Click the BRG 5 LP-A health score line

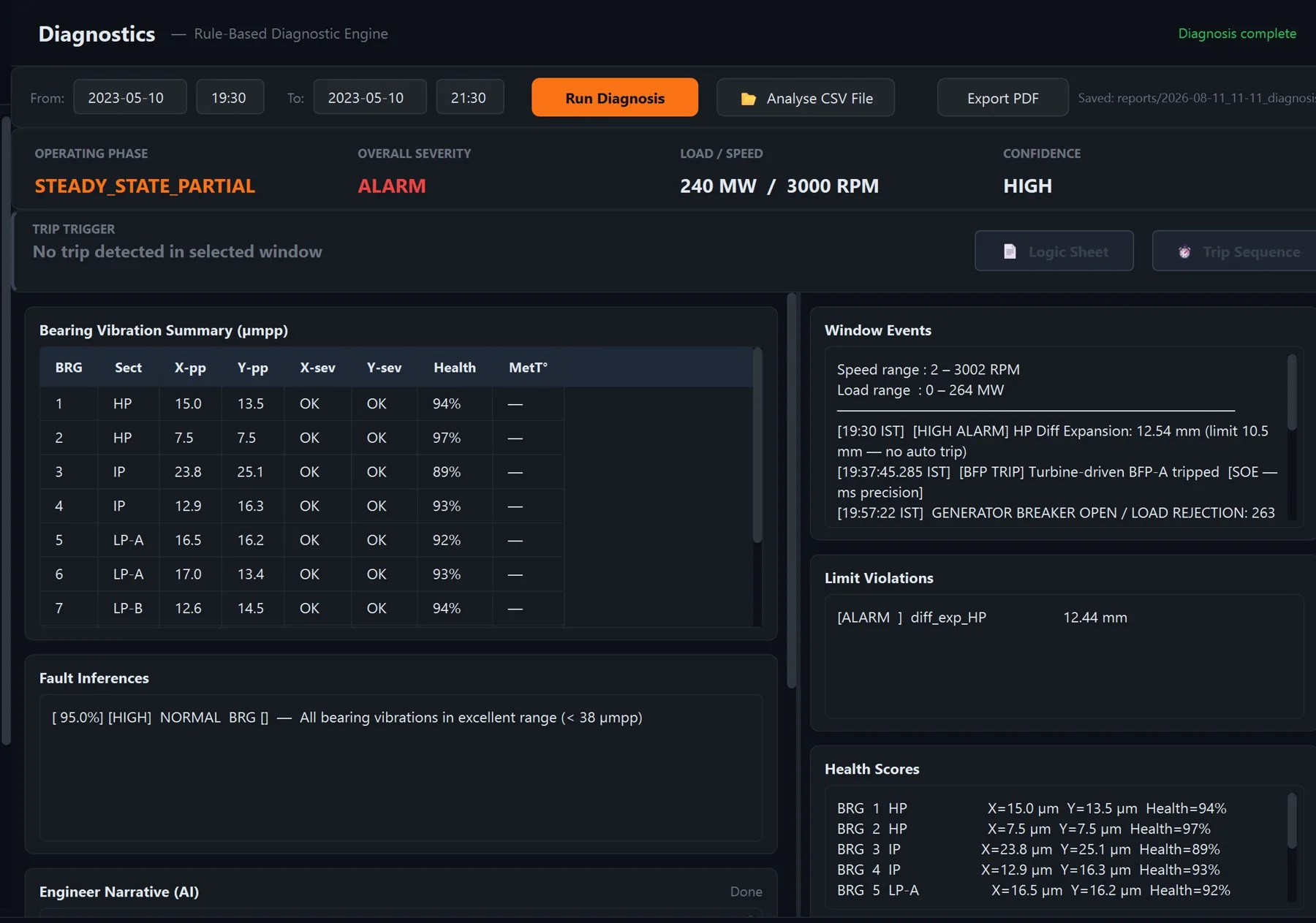(x=1034, y=890)
